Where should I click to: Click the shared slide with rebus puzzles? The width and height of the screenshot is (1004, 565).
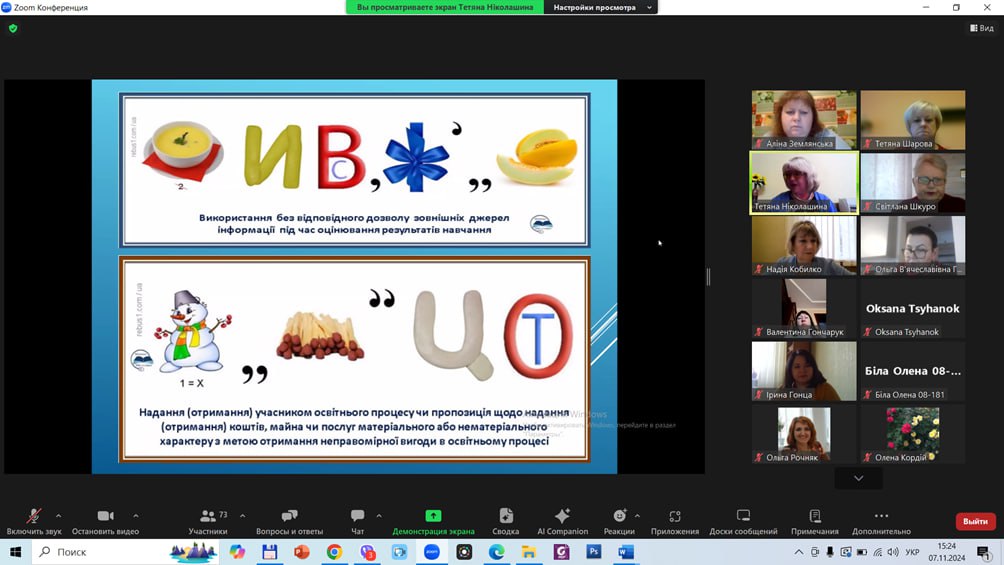coord(354,277)
